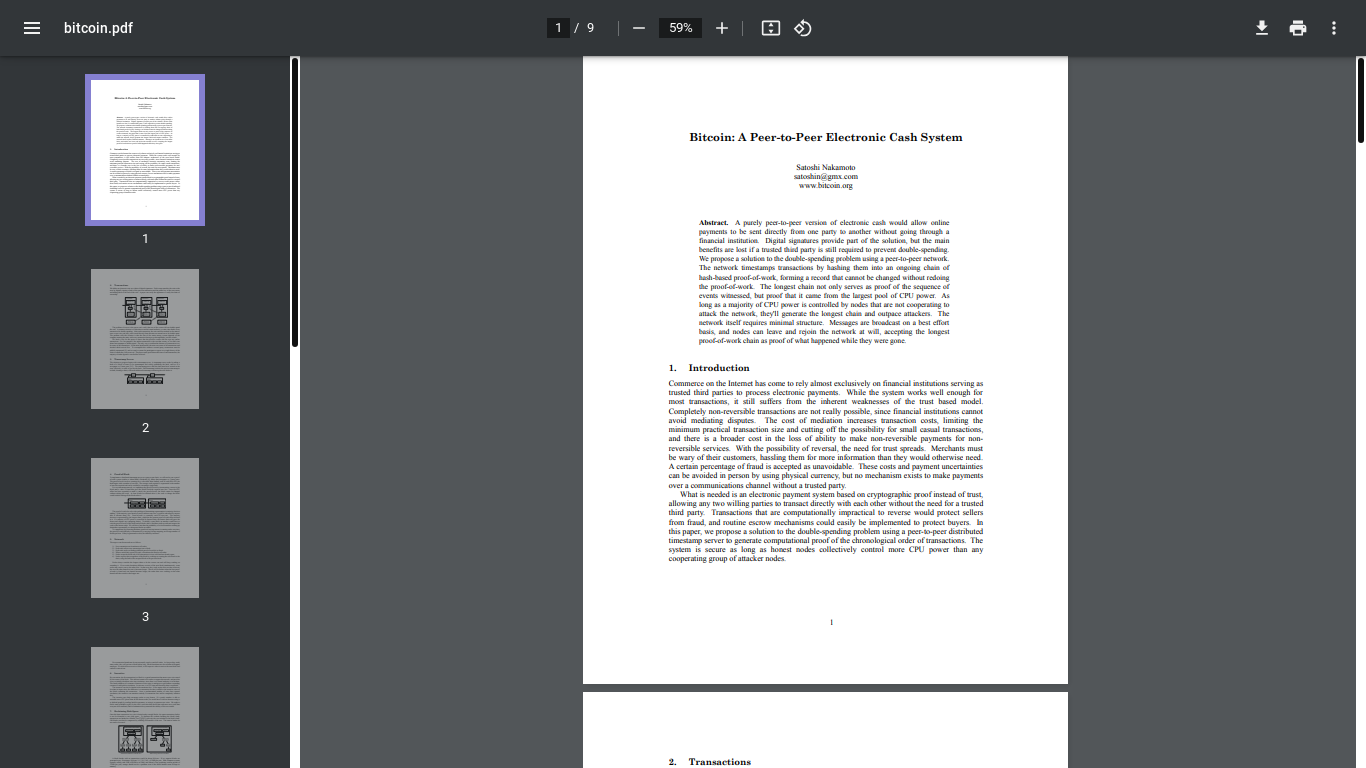Viewport: 1366px width, 768px height.
Task: Click the main document vertical scrollbar
Action: point(1361,100)
